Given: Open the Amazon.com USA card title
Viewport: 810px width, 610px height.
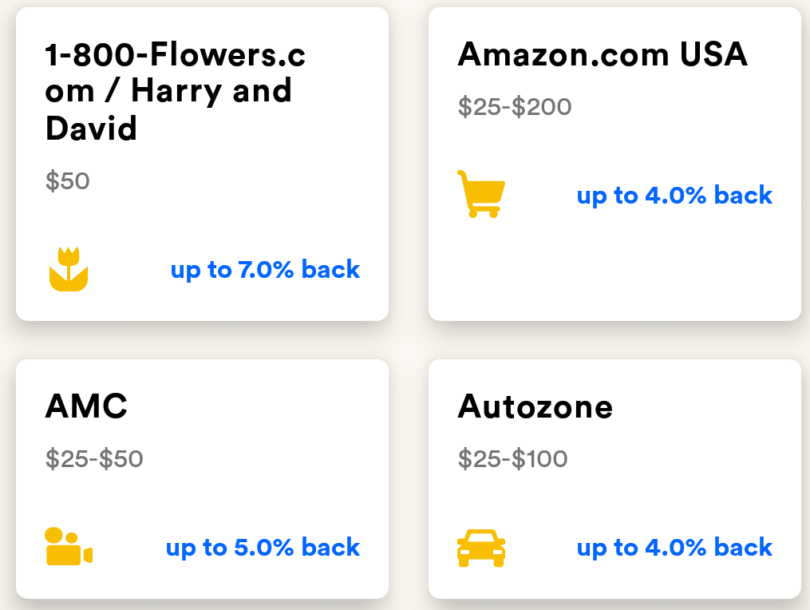Looking at the screenshot, I should (602, 54).
